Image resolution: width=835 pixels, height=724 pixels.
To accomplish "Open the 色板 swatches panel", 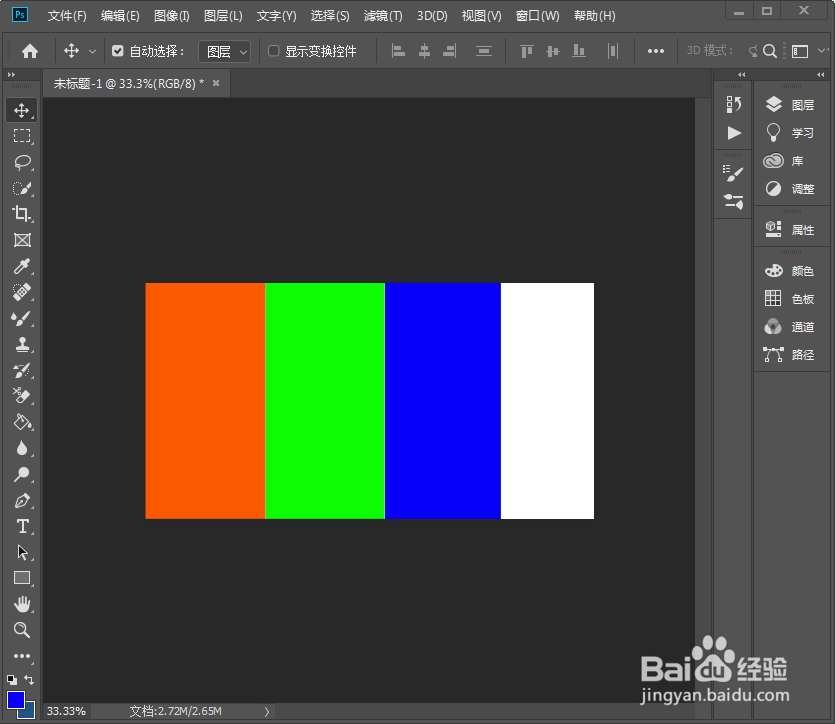I will pyautogui.click(x=790, y=299).
